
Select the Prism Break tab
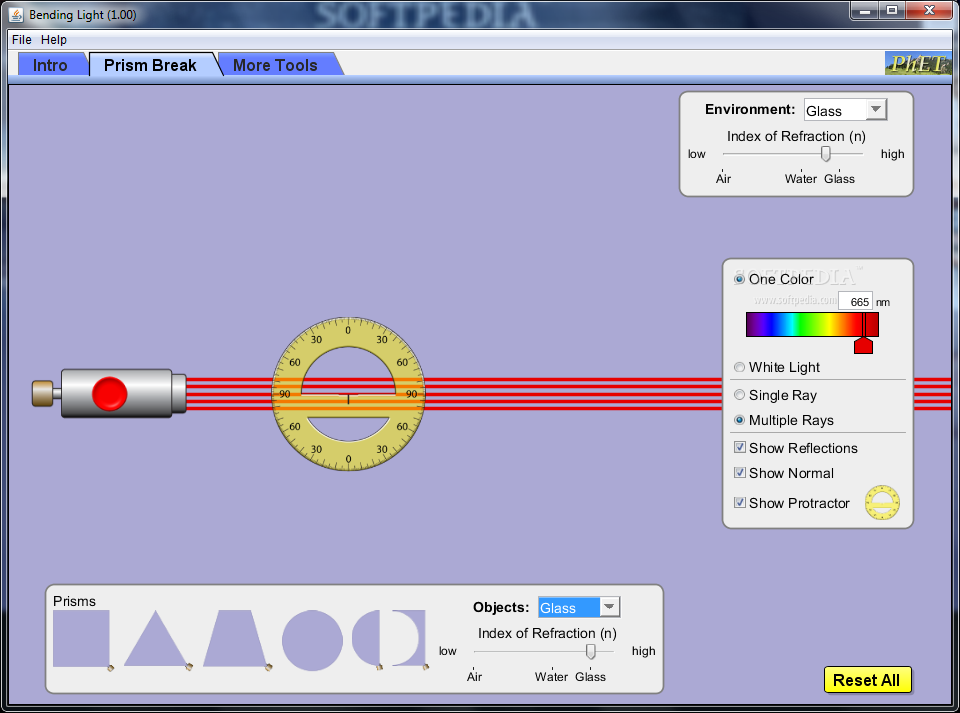(150, 65)
